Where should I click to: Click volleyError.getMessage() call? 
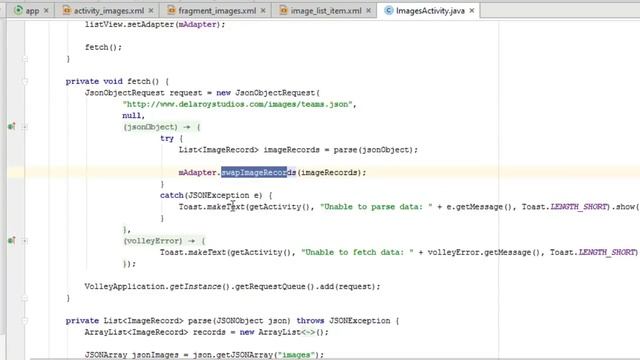tap(484, 252)
